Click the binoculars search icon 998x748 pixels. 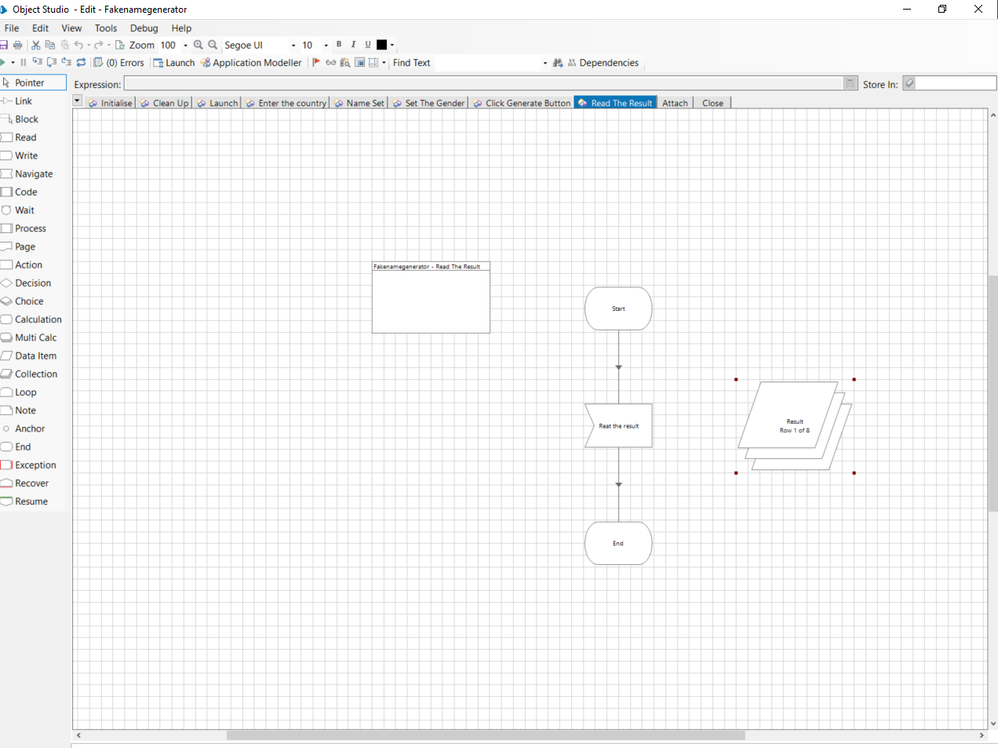[558, 62]
